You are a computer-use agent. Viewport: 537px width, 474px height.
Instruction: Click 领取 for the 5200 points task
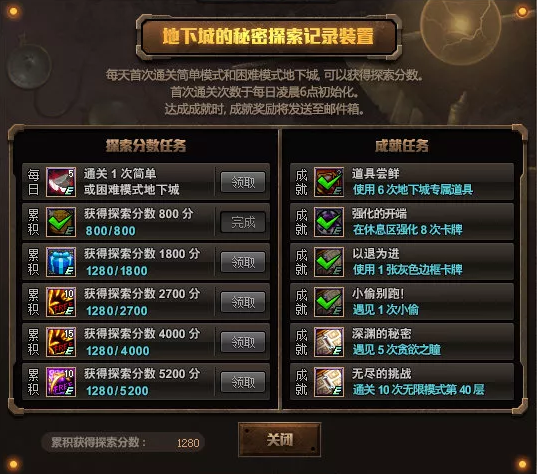(x=243, y=382)
